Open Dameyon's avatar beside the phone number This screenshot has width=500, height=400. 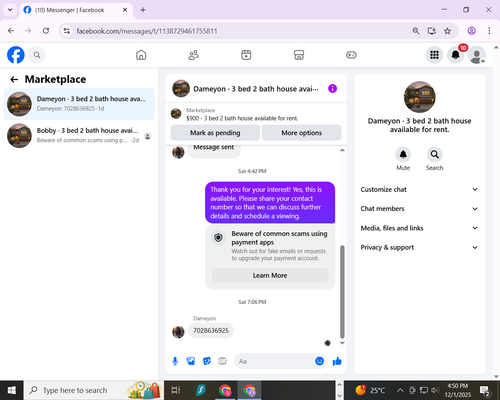tap(178, 332)
